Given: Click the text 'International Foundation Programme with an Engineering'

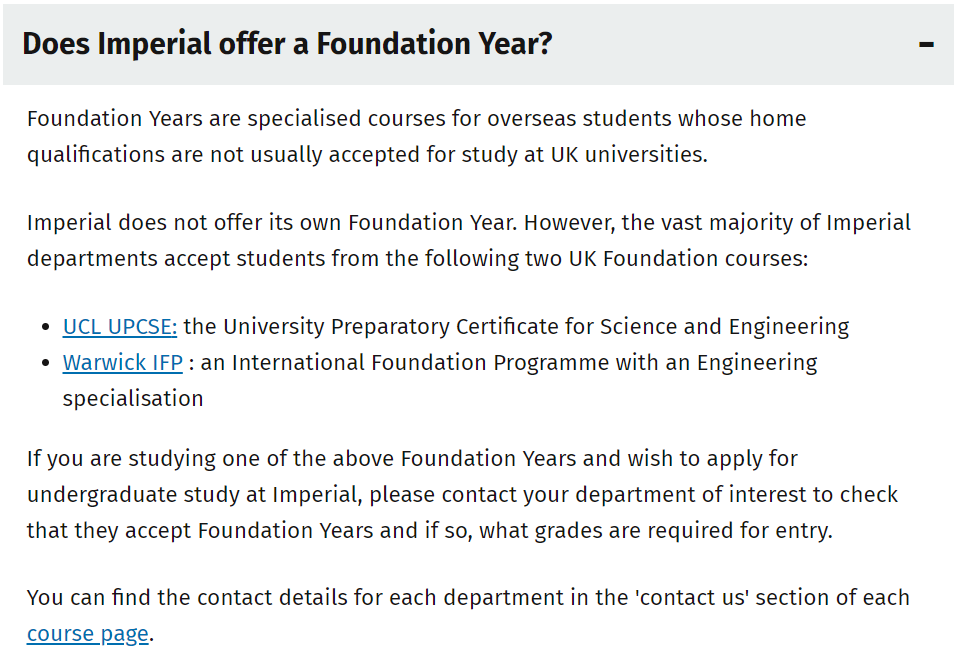Looking at the screenshot, I should 524,363.
